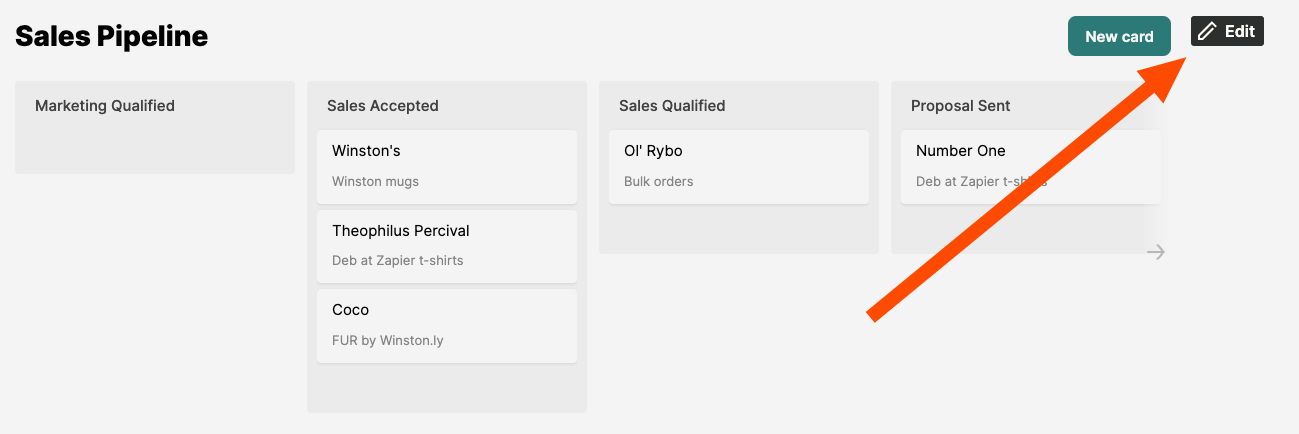This screenshot has width=1299, height=434.
Task: Select the Sales Qualified column header
Action: tap(672, 105)
